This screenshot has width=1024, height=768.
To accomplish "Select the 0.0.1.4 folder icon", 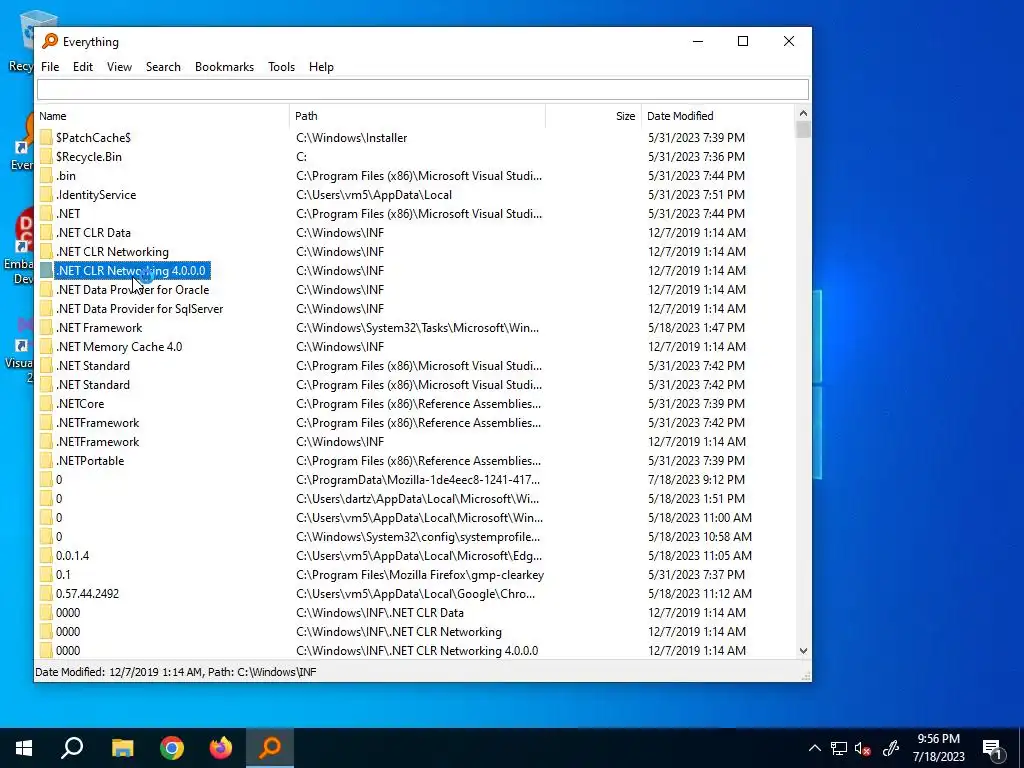I will (46, 555).
